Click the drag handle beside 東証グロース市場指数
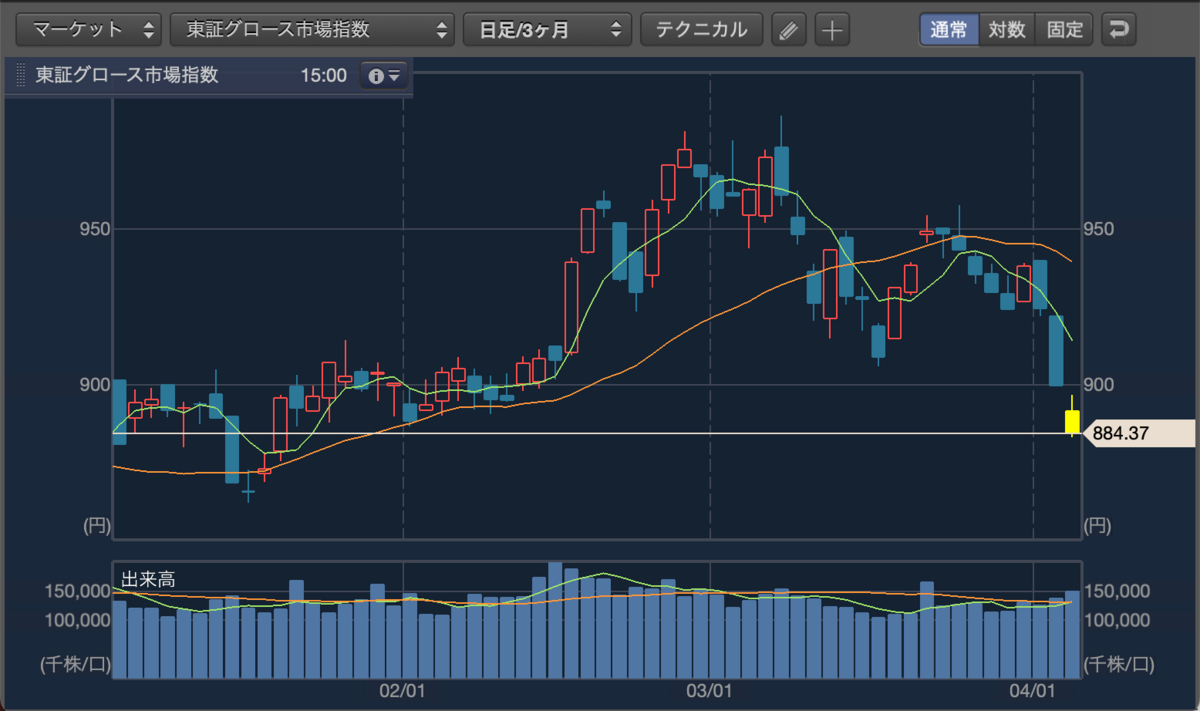 click(x=19, y=76)
